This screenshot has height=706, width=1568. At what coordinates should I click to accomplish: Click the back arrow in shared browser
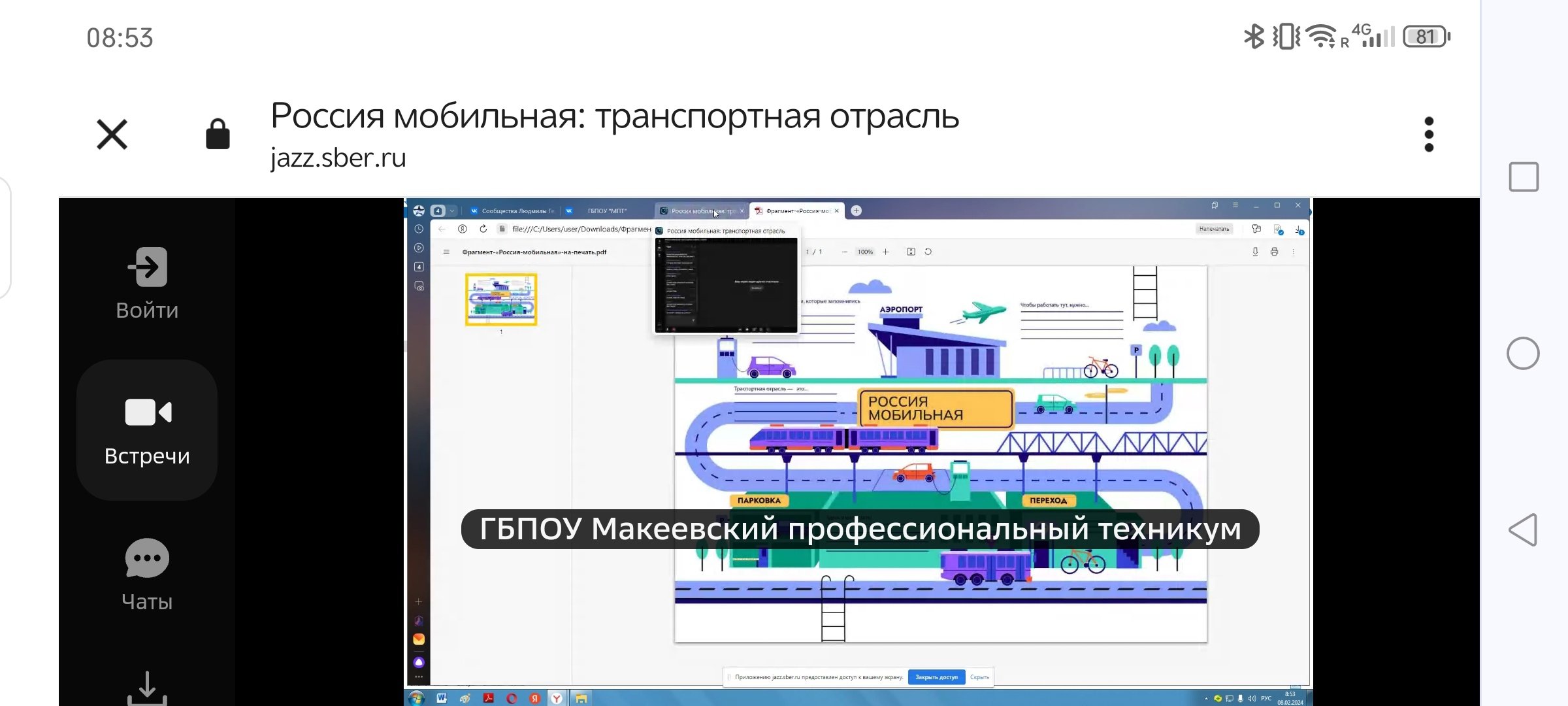pyautogui.click(x=442, y=229)
